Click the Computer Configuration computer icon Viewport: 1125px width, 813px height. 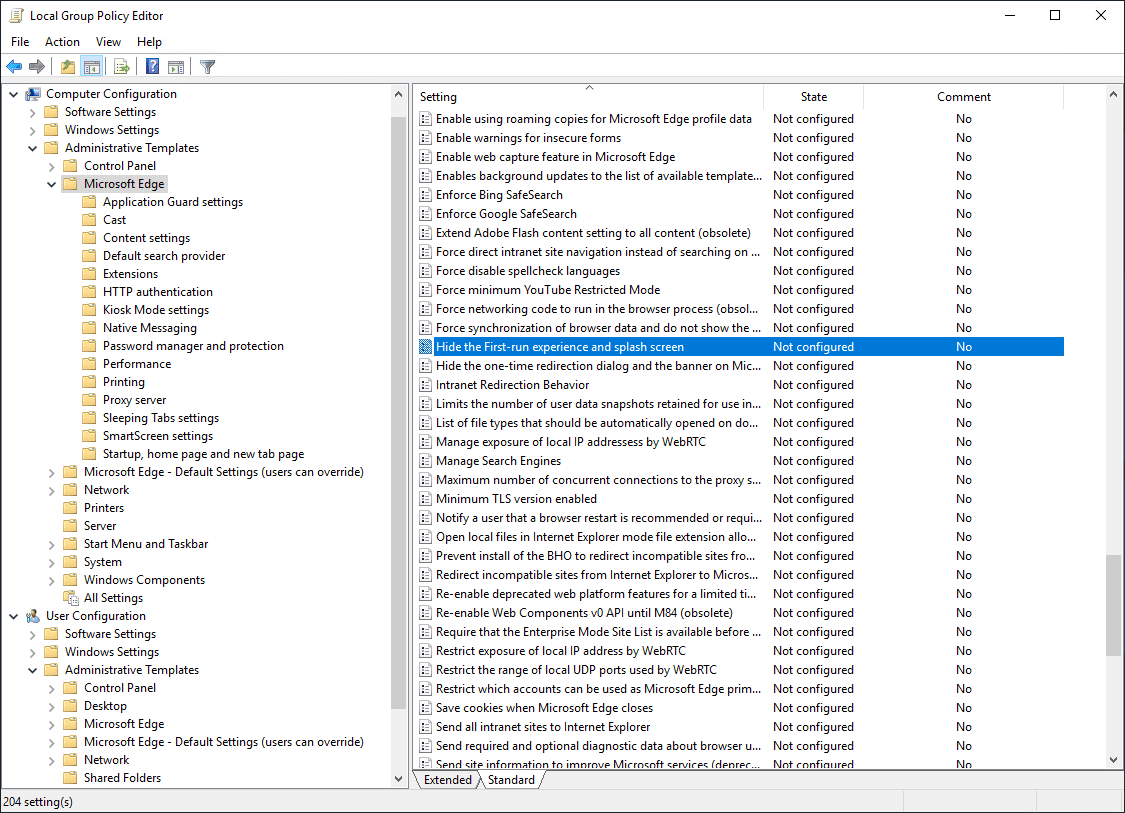[x=33, y=94]
